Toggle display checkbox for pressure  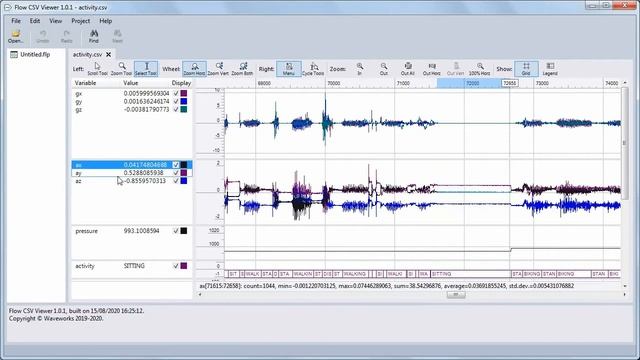point(176,231)
